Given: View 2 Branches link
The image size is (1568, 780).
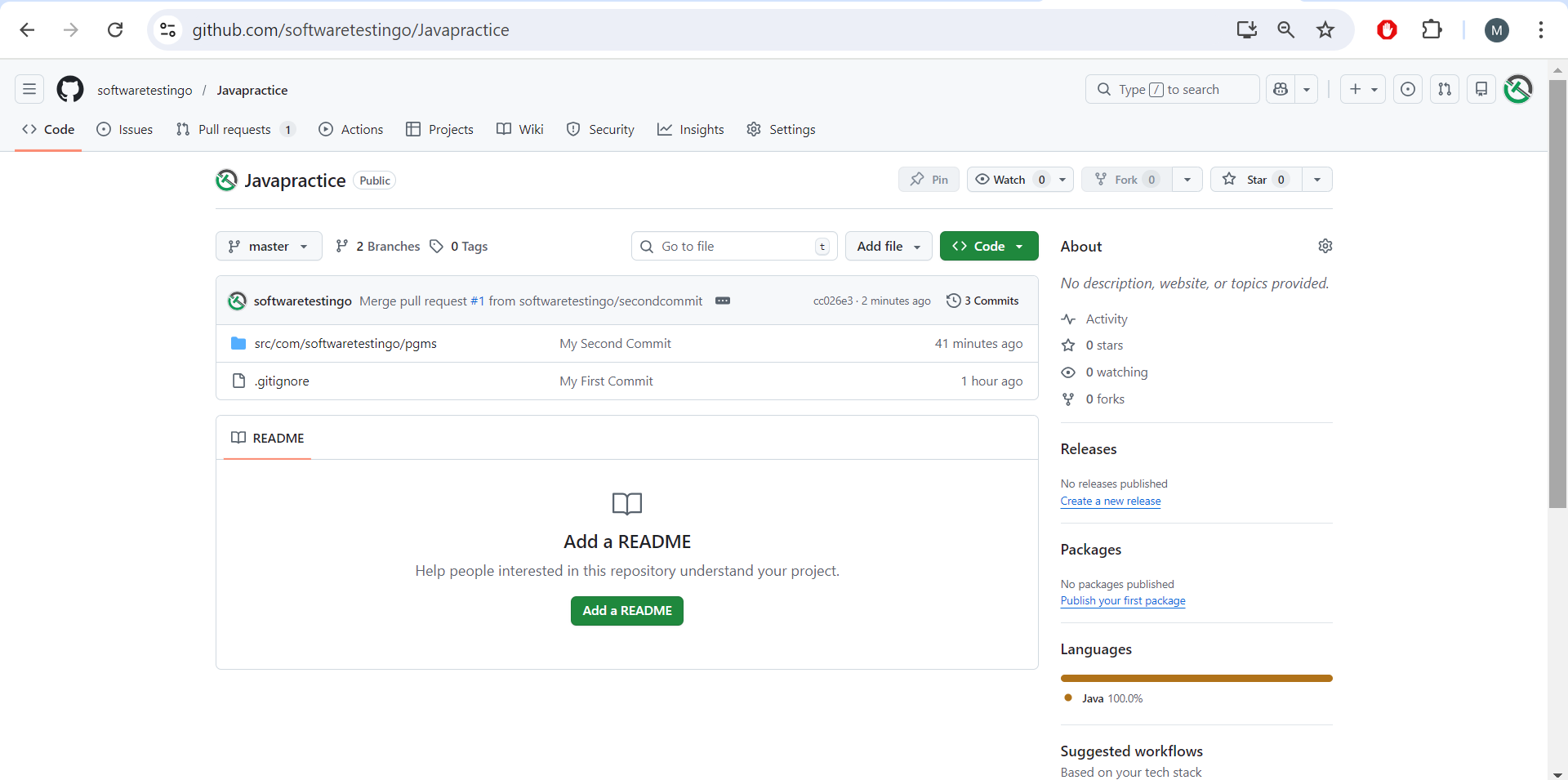Looking at the screenshot, I should [x=377, y=246].
